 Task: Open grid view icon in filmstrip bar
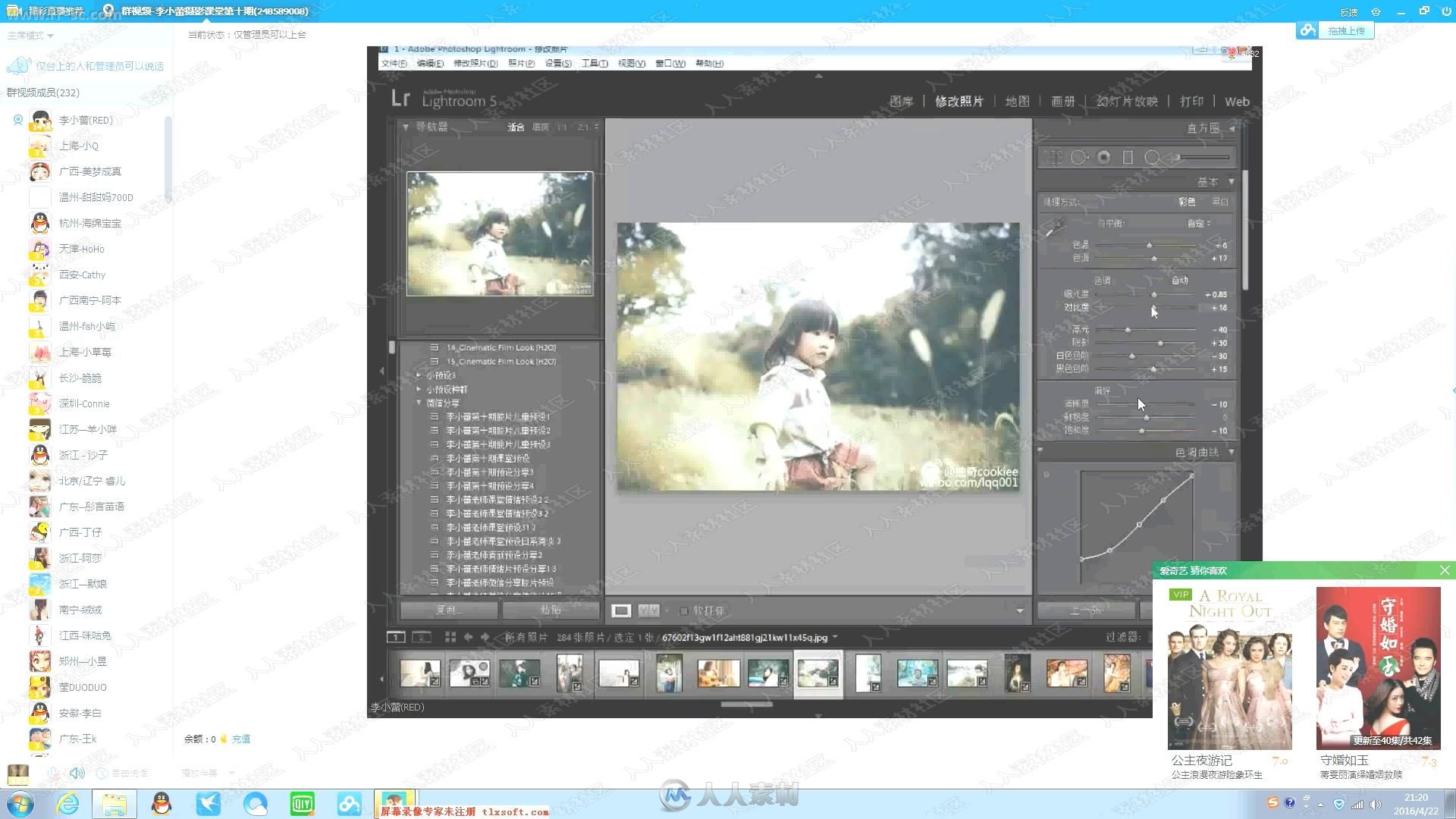pos(450,637)
